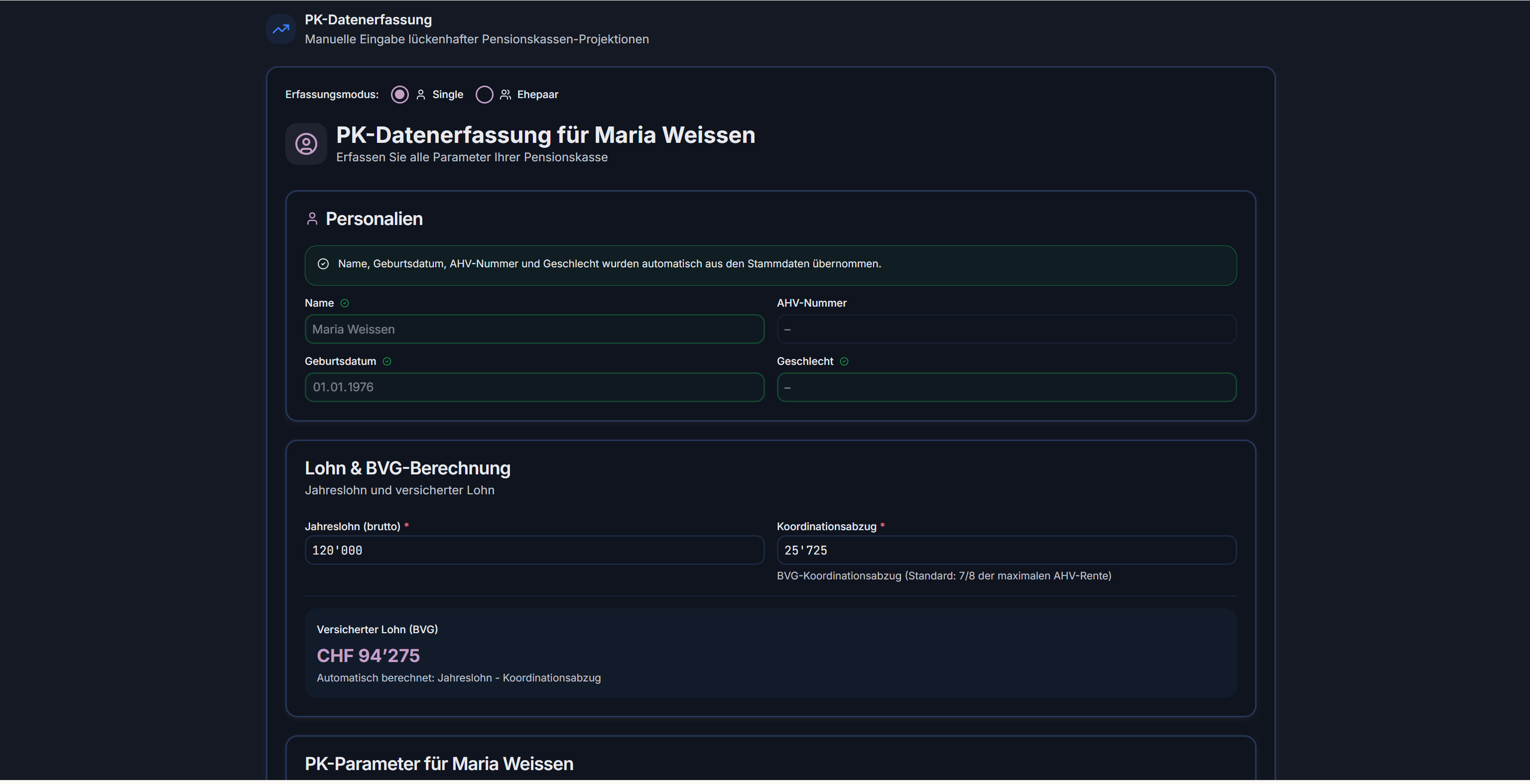Open the Geschlecht field

[1006, 388]
